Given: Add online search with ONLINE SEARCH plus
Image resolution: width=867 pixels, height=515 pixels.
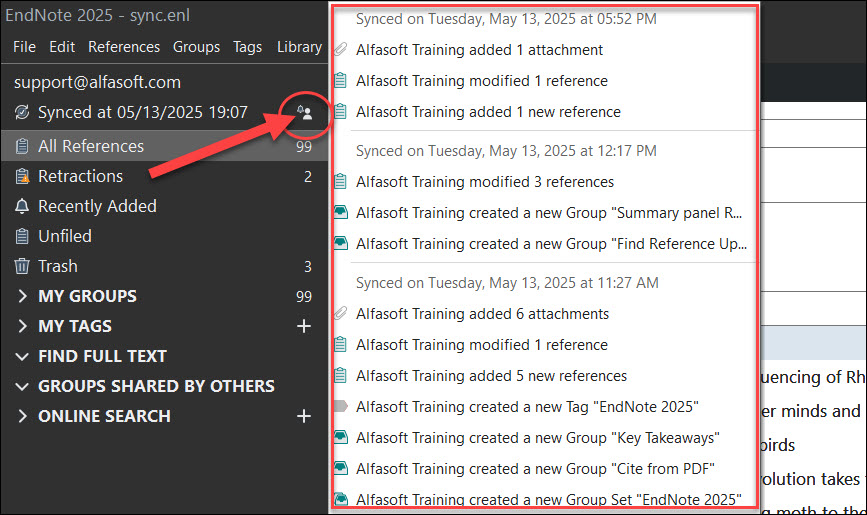Looking at the screenshot, I should (304, 416).
